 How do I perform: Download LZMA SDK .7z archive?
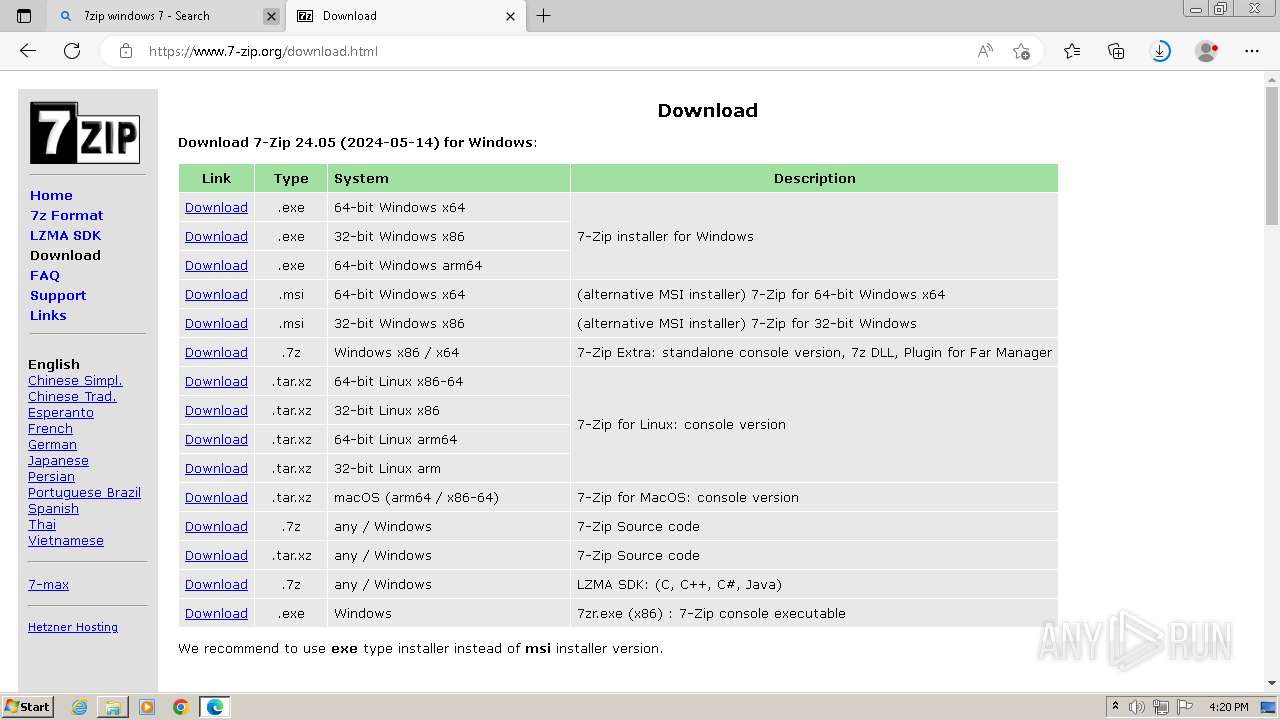pos(216,584)
